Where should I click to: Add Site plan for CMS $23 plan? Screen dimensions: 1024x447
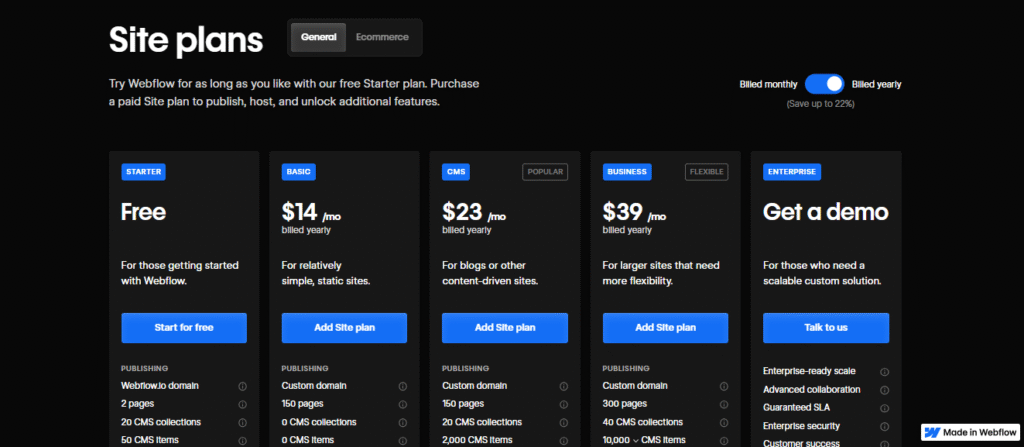tap(505, 327)
